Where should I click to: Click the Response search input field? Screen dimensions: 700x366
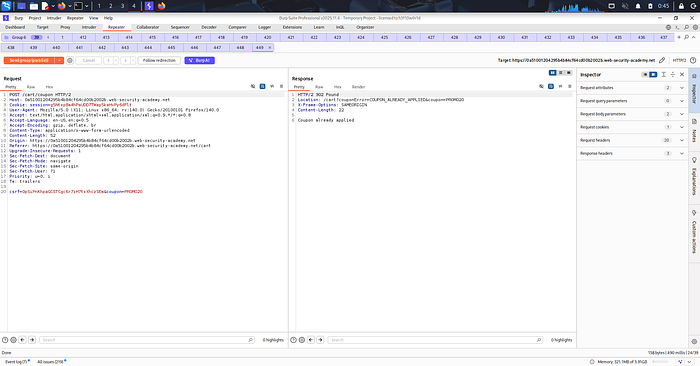point(436,340)
